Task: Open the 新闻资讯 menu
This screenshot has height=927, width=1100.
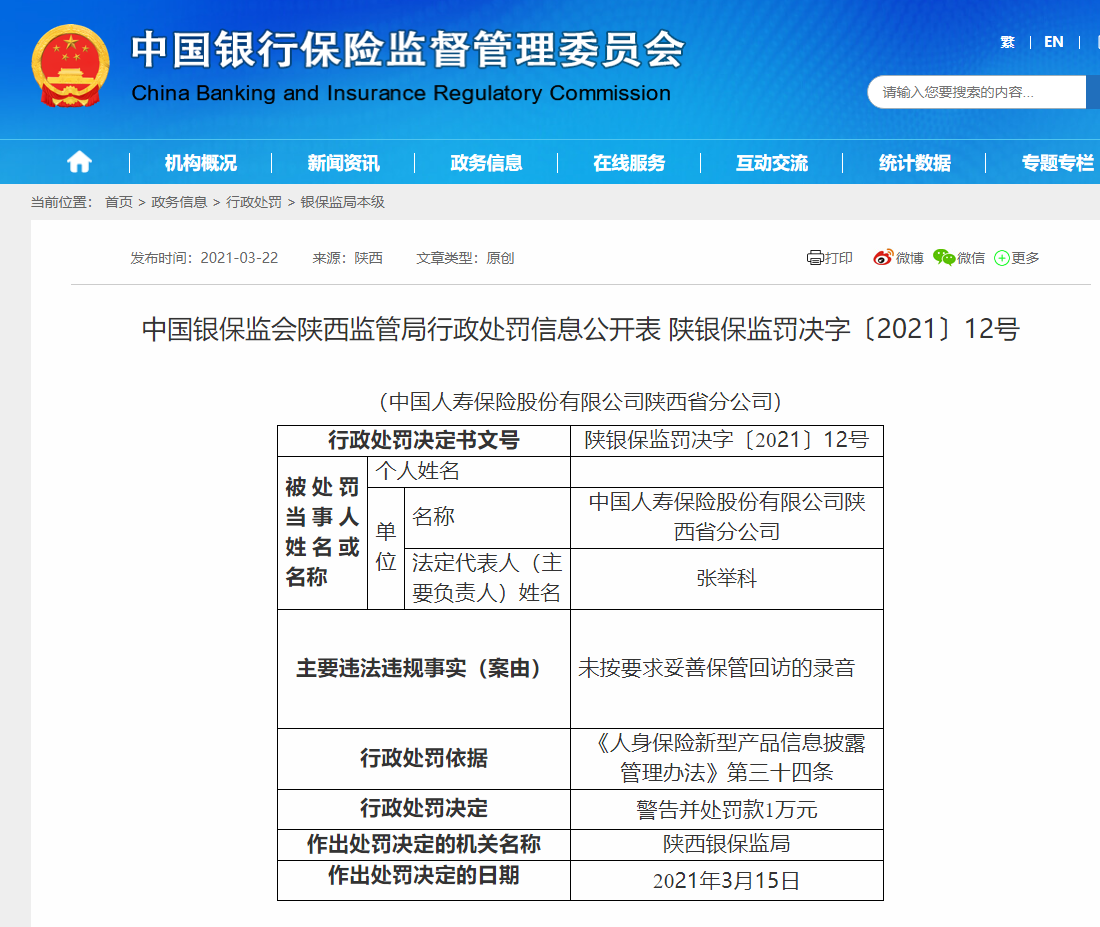Action: click(x=344, y=163)
